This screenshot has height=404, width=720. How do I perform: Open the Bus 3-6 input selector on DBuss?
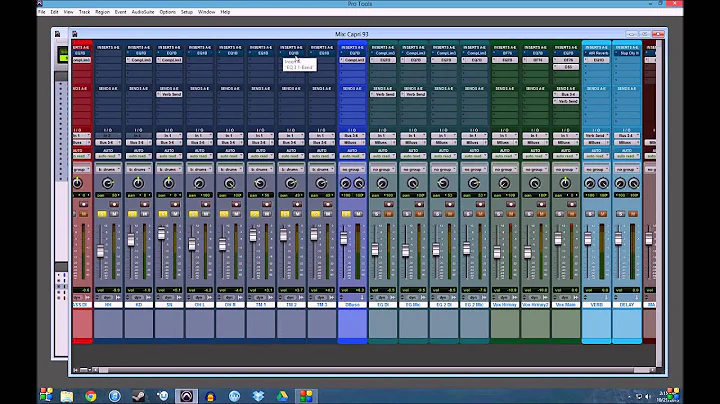tap(352, 136)
